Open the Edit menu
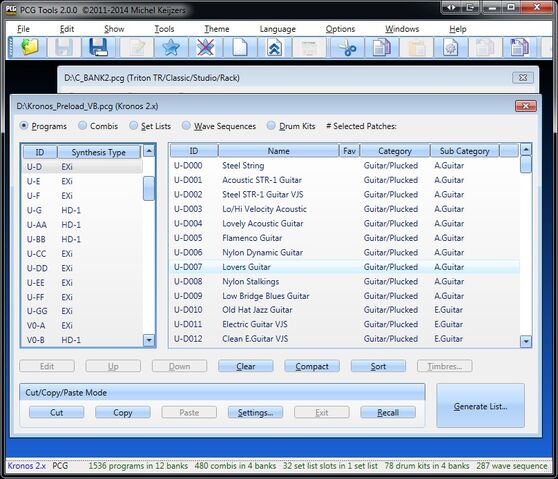The height and width of the screenshot is (479, 558). pyautogui.click(x=67, y=29)
